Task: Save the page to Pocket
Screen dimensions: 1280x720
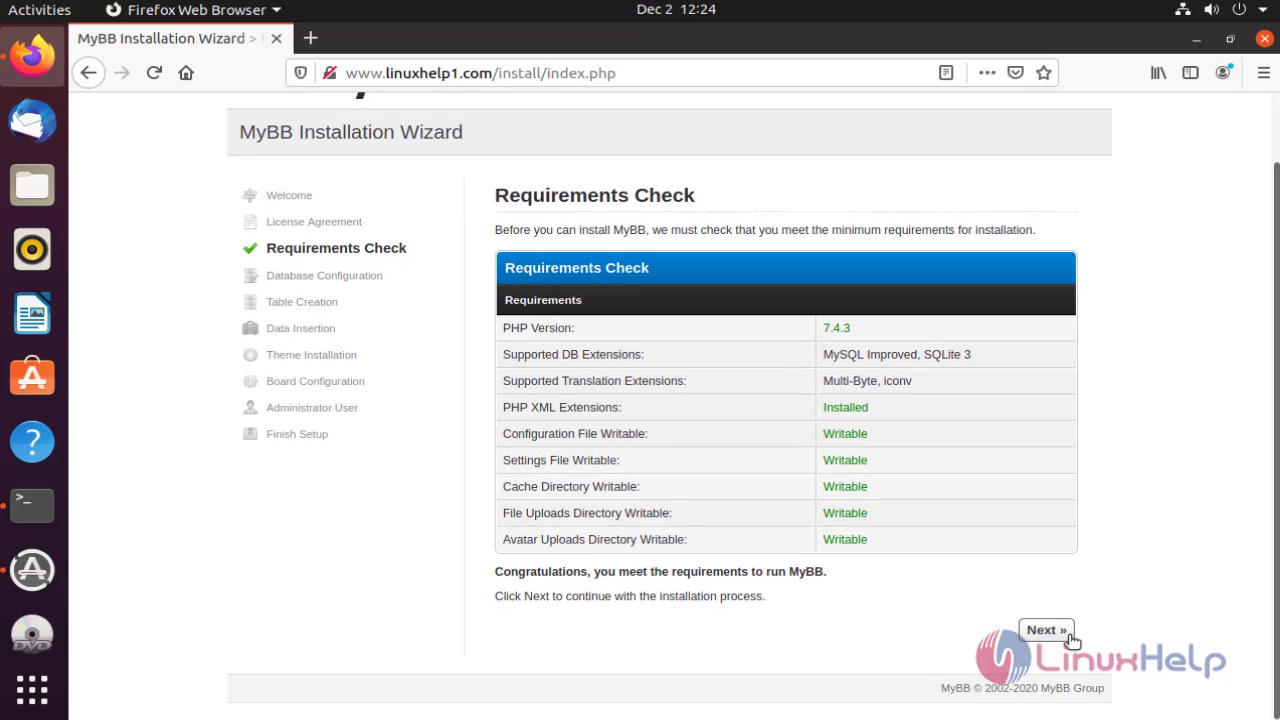Action: click(1015, 73)
